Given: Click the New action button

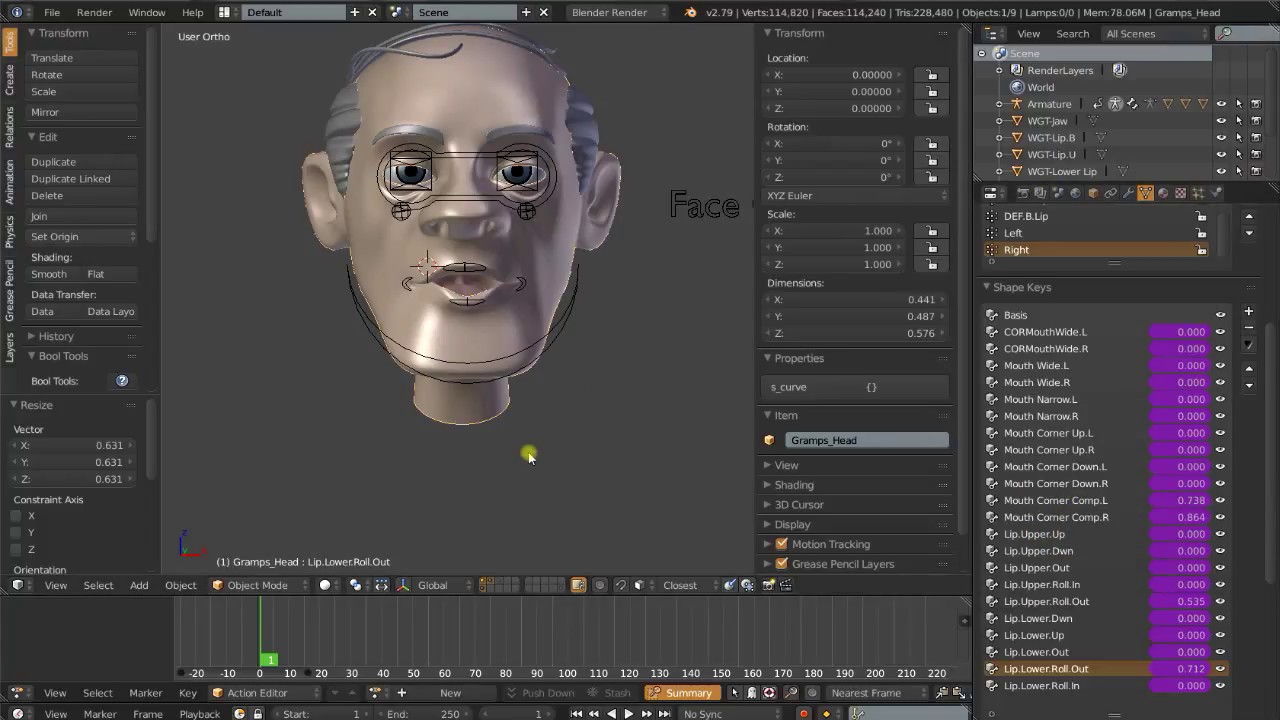Looking at the screenshot, I should click(451, 693).
